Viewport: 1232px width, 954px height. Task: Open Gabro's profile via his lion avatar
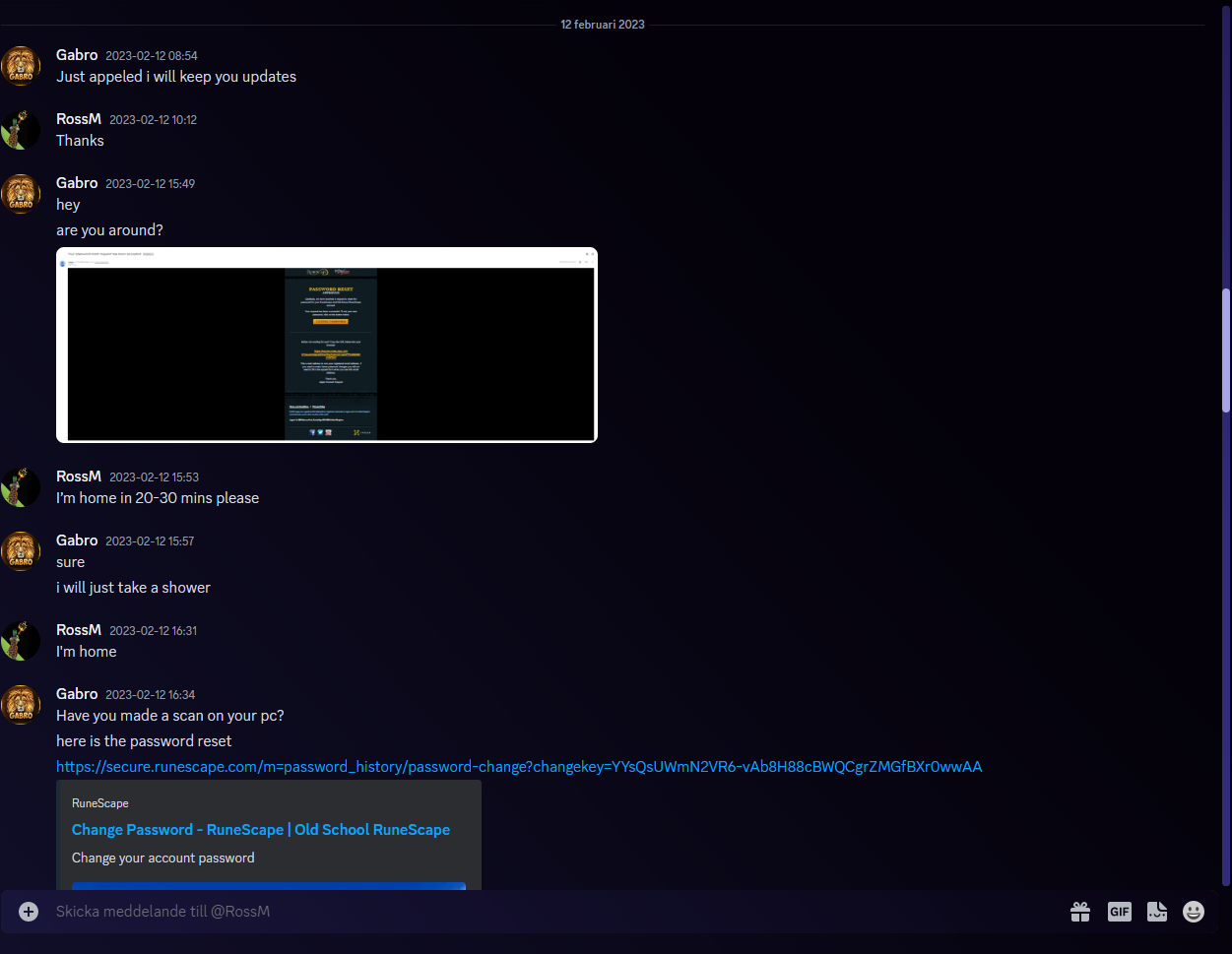21,65
